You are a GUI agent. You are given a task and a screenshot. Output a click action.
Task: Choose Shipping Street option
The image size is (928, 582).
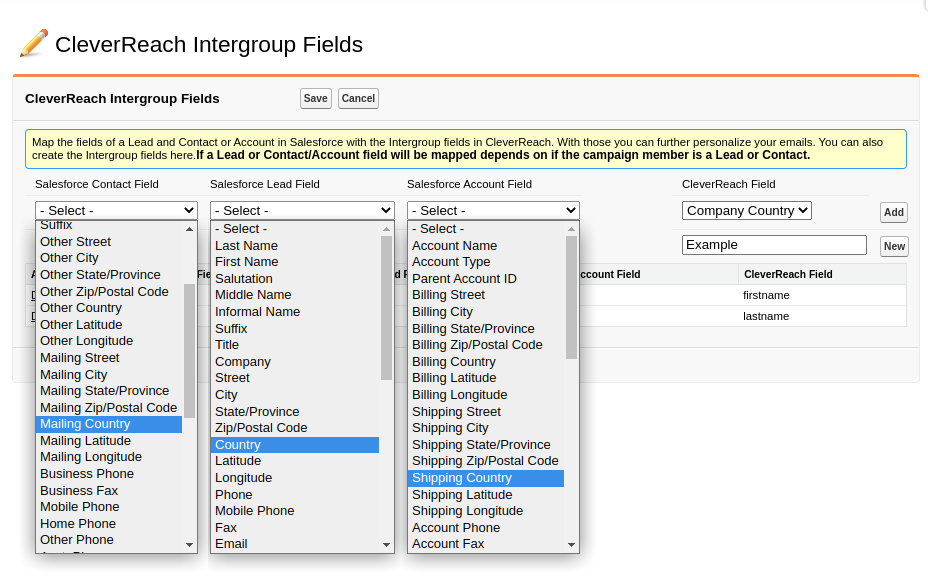[486, 411]
